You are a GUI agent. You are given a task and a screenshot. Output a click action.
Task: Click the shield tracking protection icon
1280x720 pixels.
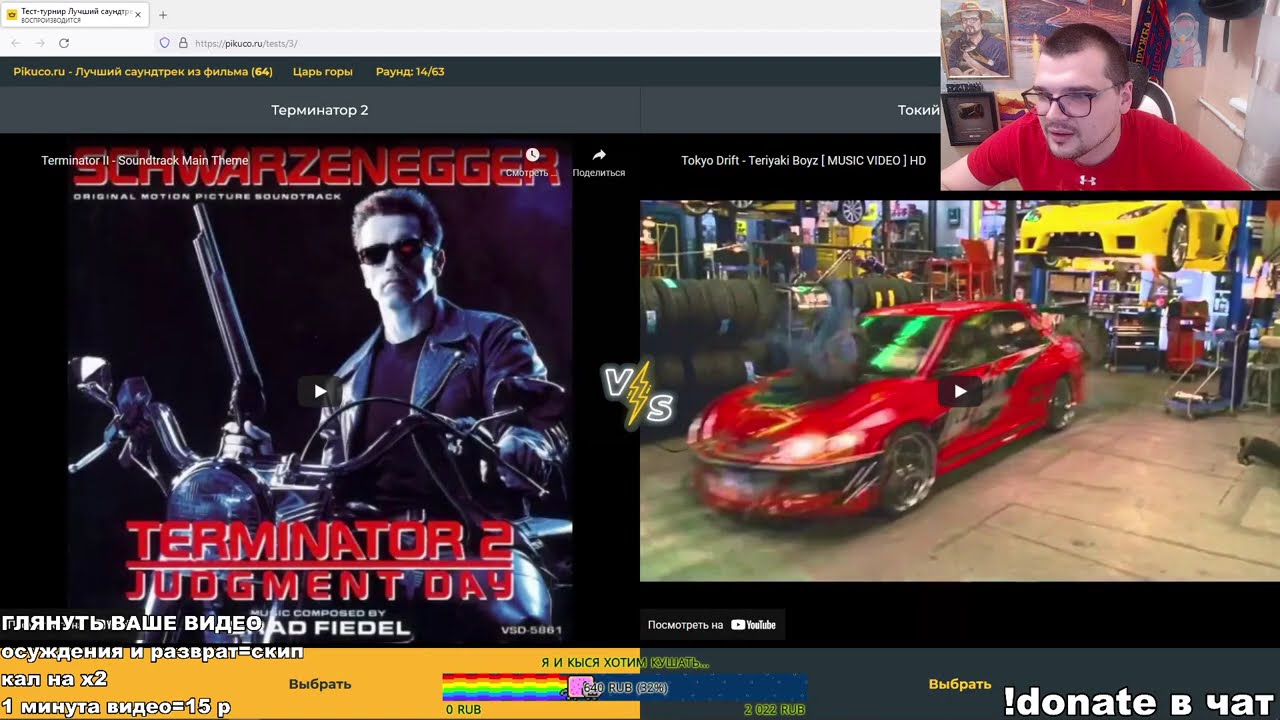165,43
